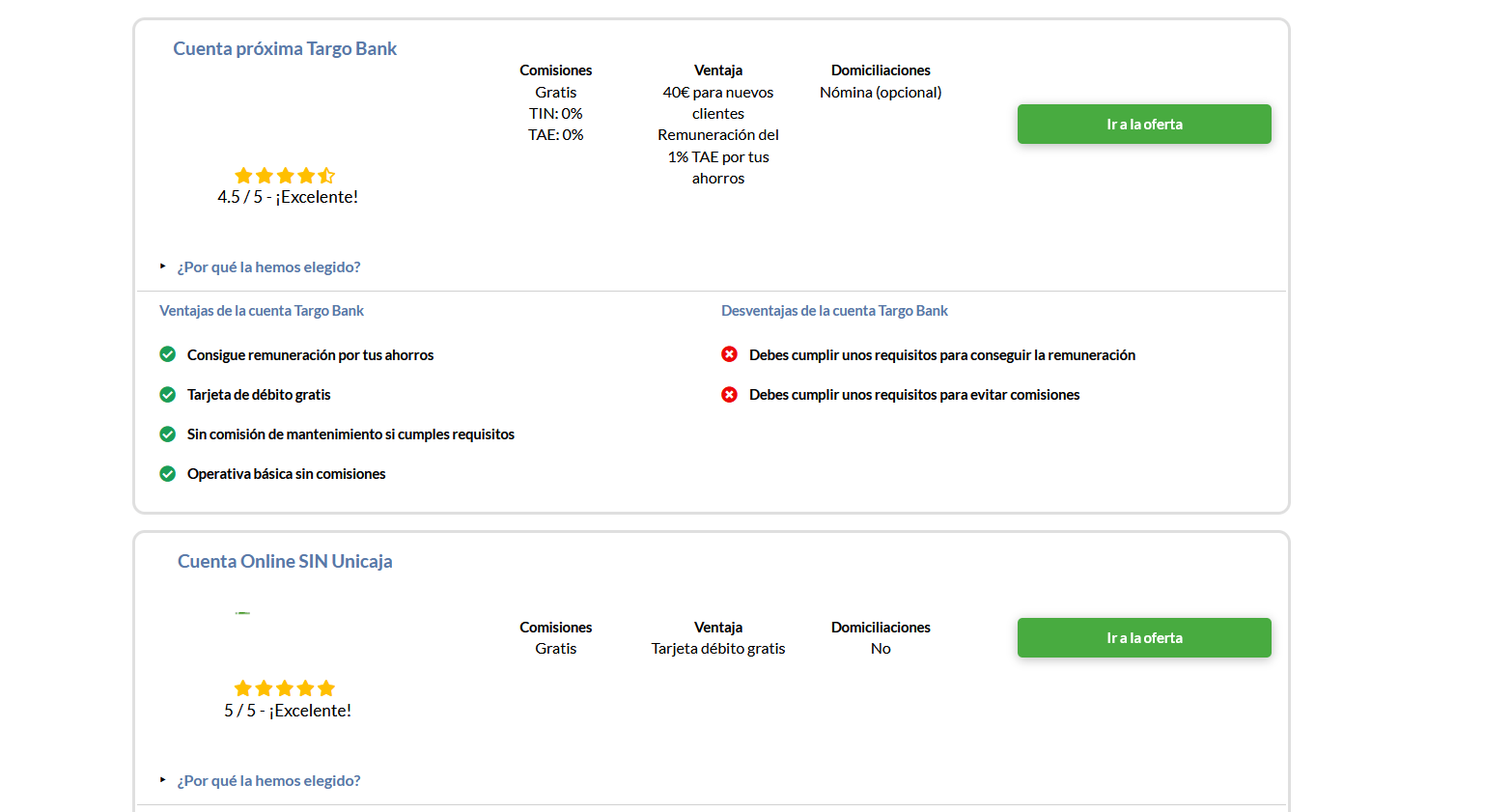Click Ir a la oferta for Unicaja account
Screen dimensions: 1511x812
point(1143,638)
